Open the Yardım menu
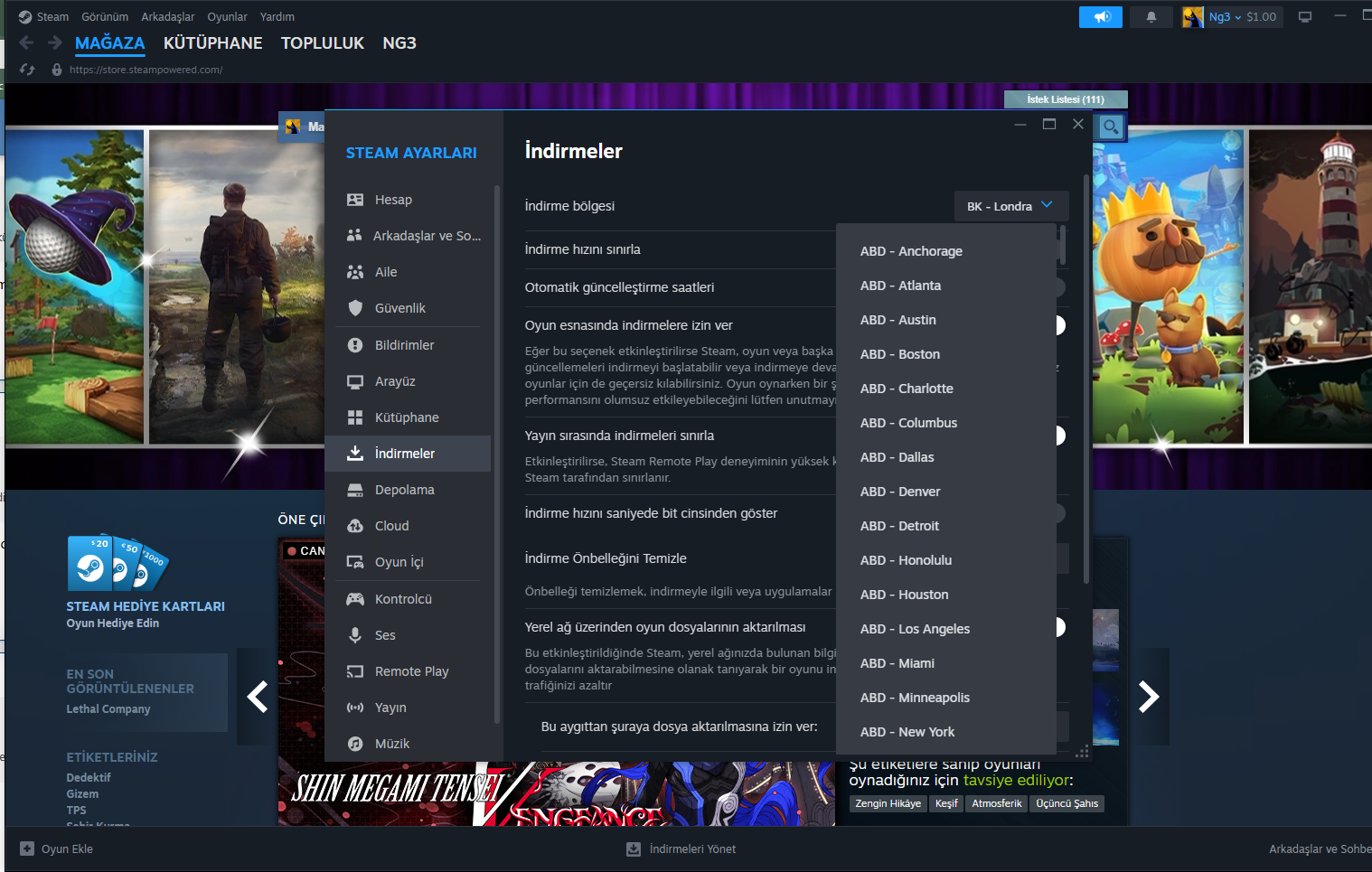1372x872 pixels. pos(277,17)
